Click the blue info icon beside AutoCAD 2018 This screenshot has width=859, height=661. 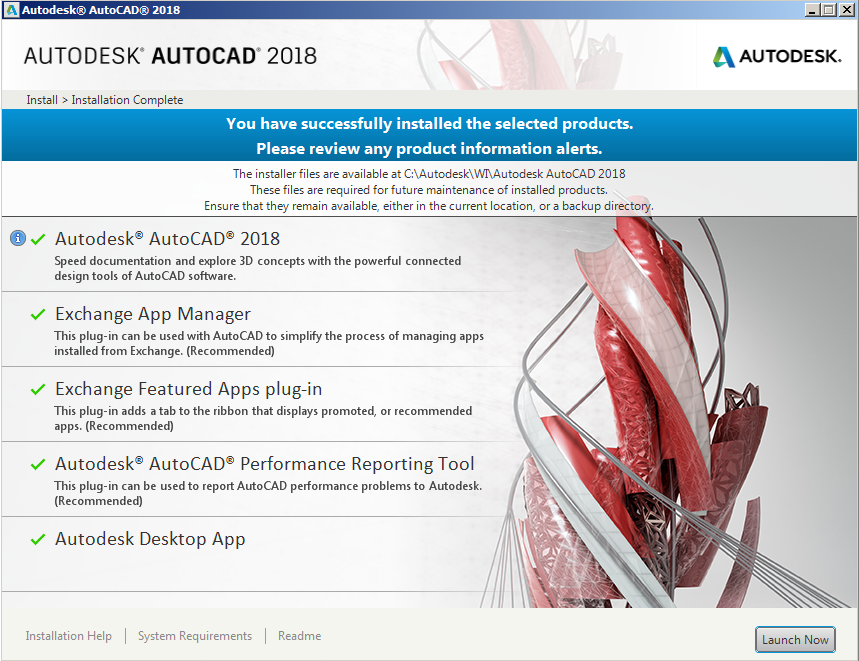point(18,238)
